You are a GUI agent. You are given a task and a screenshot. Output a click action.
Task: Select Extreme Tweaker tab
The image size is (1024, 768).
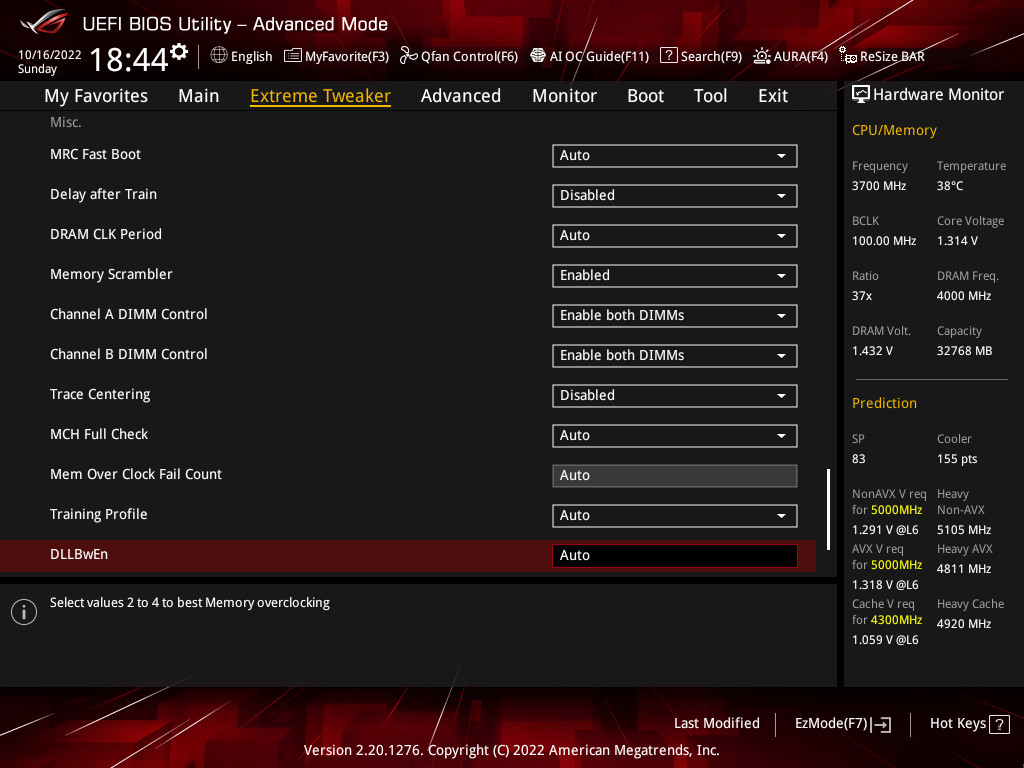click(x=320, y=95)
